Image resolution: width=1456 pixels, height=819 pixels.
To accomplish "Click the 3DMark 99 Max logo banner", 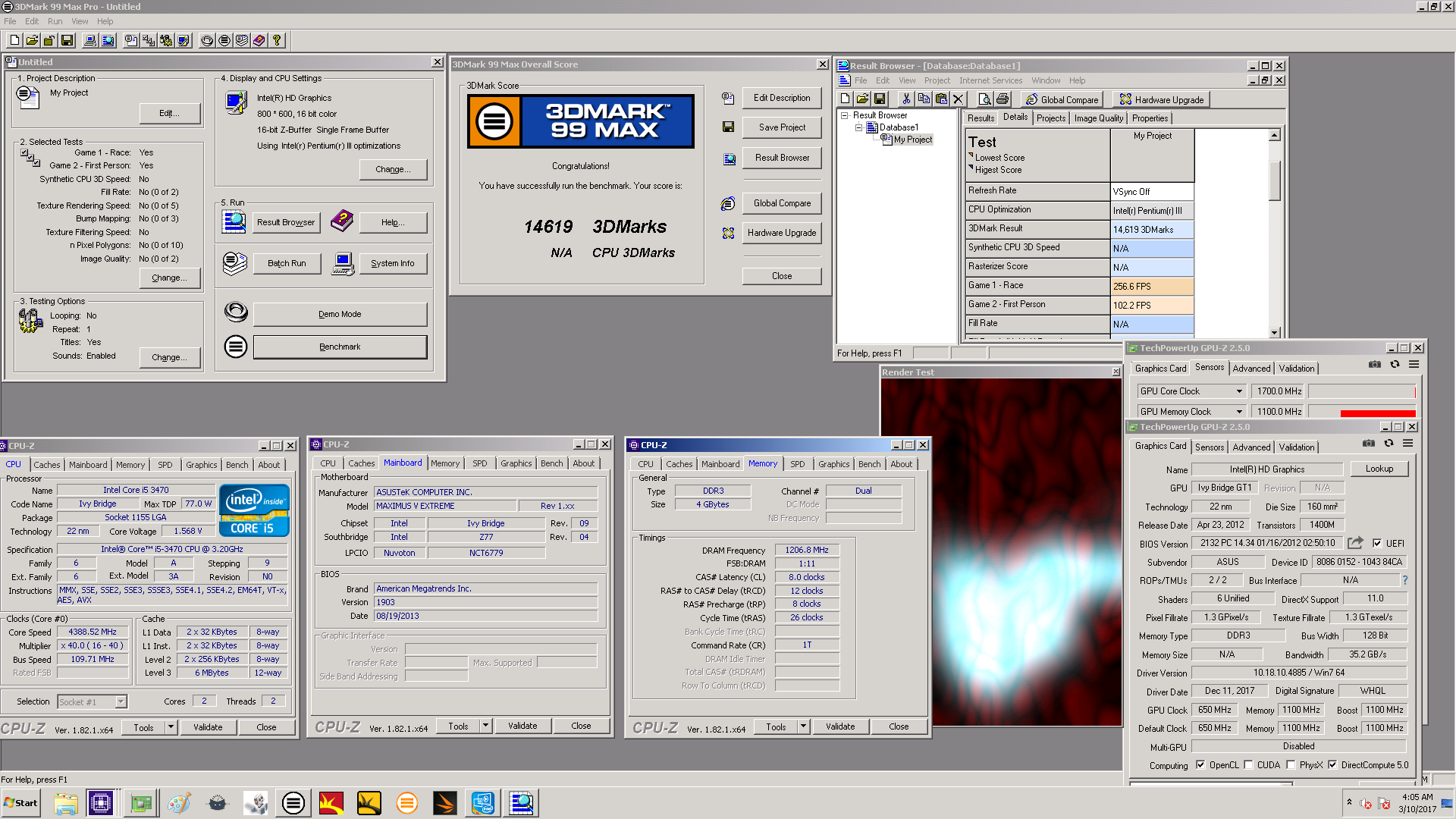I will [x=581, y=121].
